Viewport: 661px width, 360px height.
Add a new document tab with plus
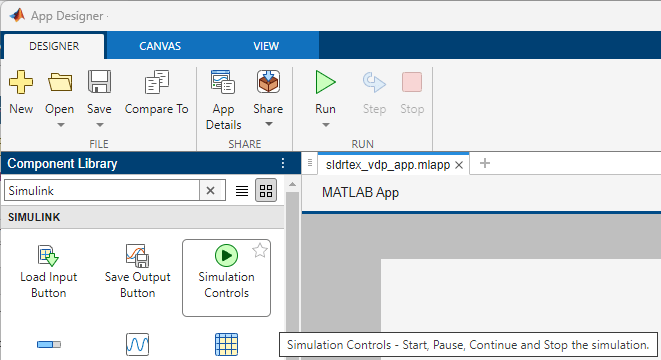coord(485,163)
